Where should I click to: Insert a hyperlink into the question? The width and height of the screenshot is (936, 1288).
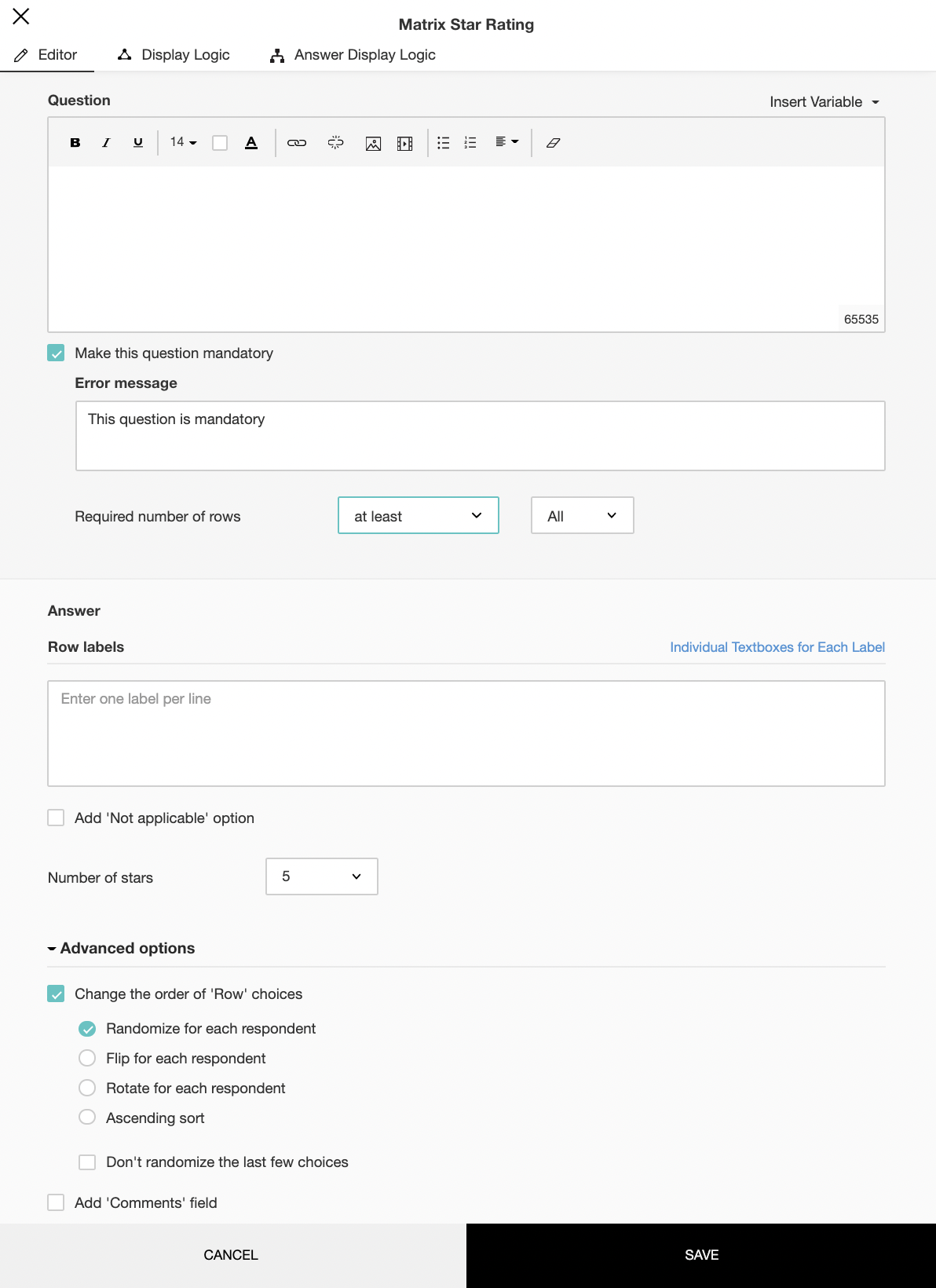click(x=297, y=143)
